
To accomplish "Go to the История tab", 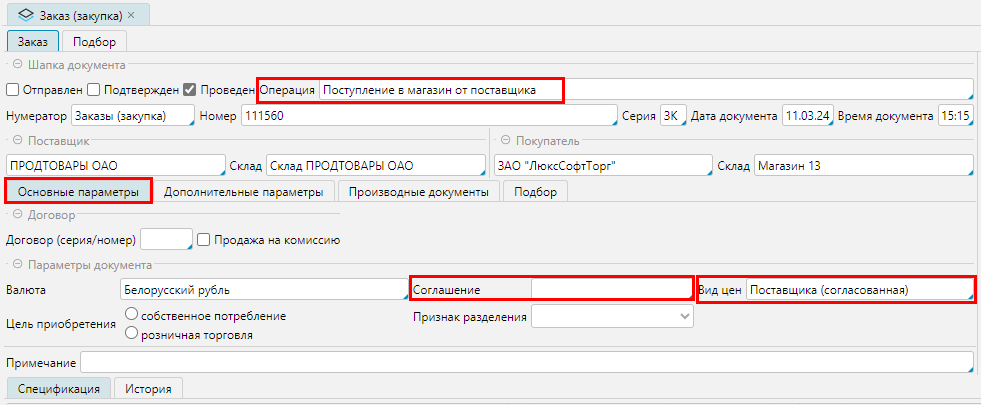I will pos(147,389).
